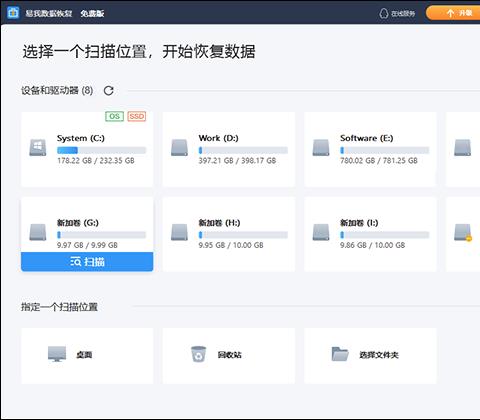Click the "System (C:)" label
The width and height of the screenshot is (480, 420).
(81, 138)
